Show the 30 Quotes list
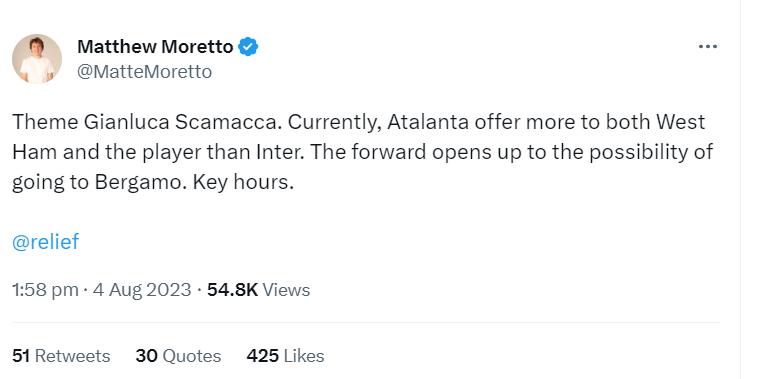 [x=178, y=356]
